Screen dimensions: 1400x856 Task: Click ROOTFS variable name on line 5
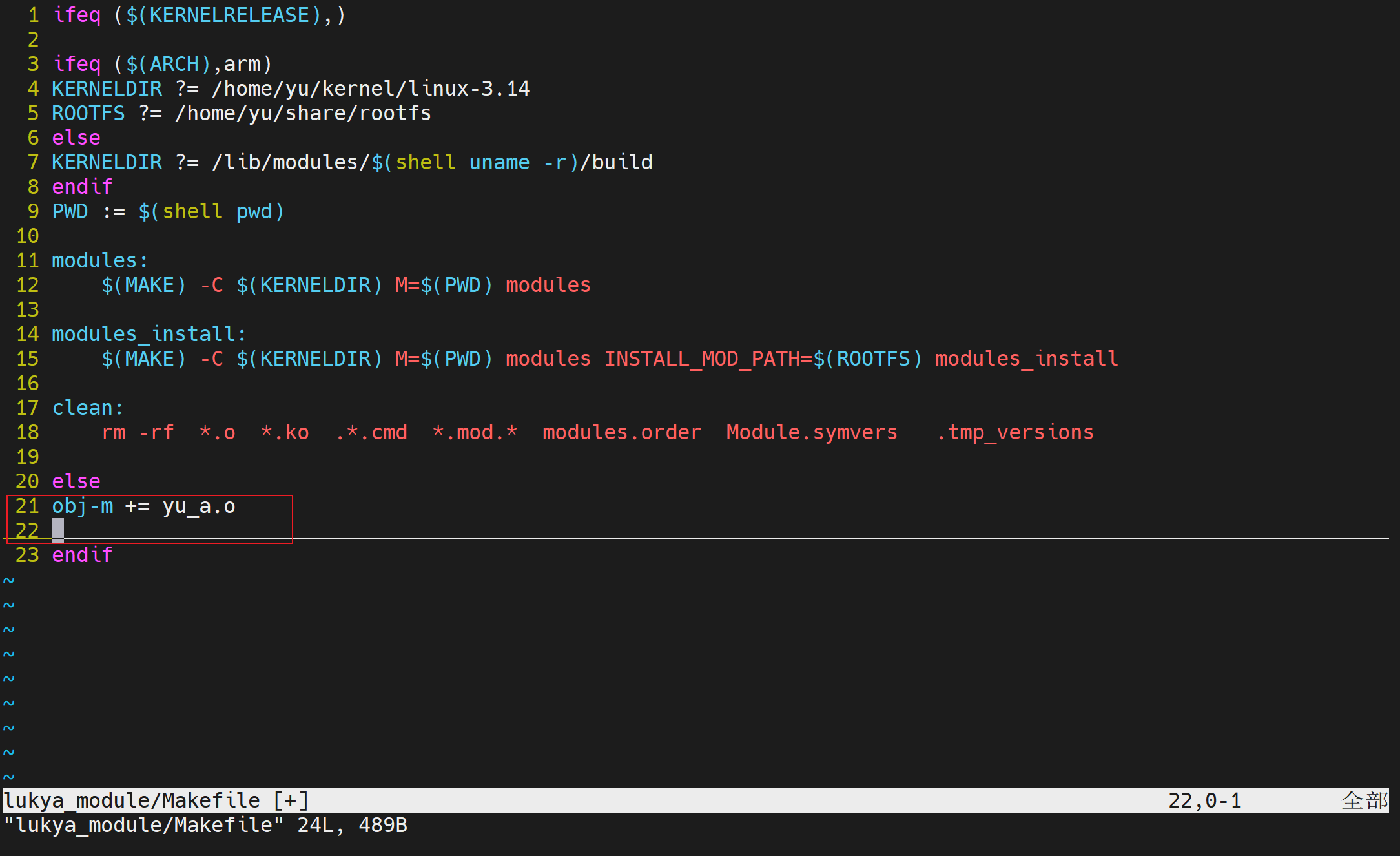coord(88,113)
